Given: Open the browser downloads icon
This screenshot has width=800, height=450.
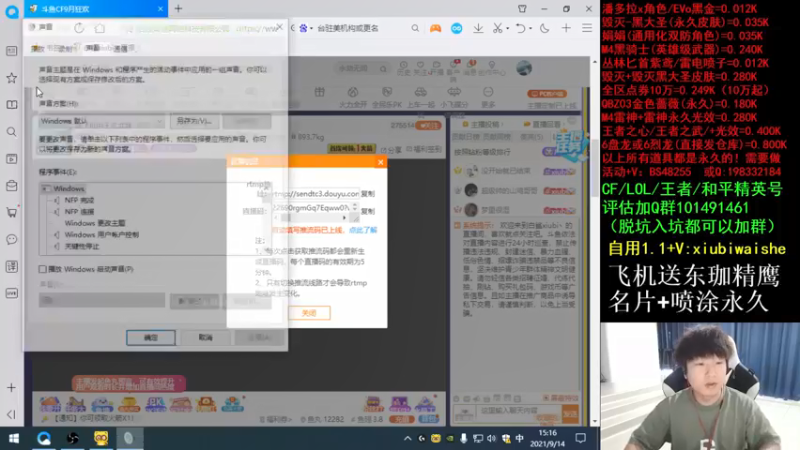Looking at the screenshot, I should 478,29.
